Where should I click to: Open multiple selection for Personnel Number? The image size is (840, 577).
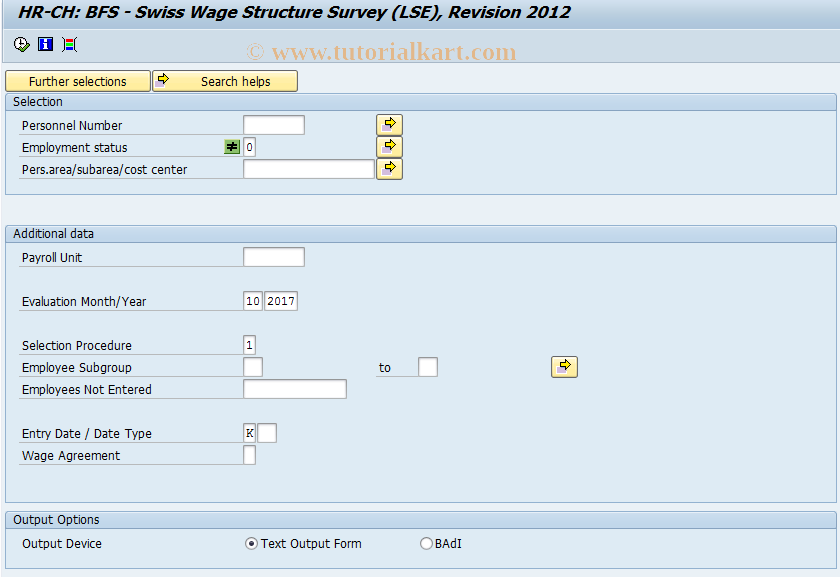pos(389,125)
